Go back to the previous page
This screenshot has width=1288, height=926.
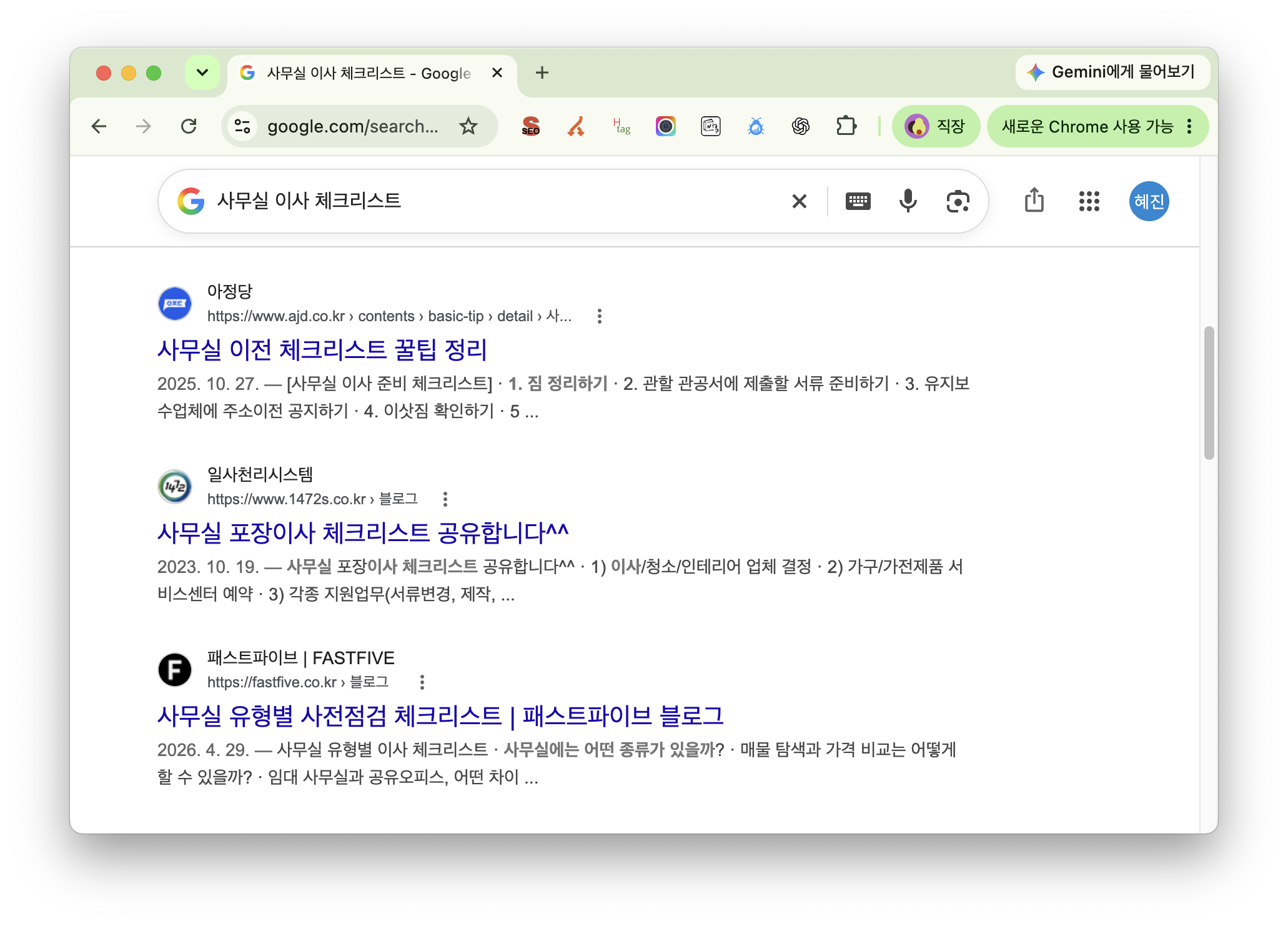click(99, 126)
